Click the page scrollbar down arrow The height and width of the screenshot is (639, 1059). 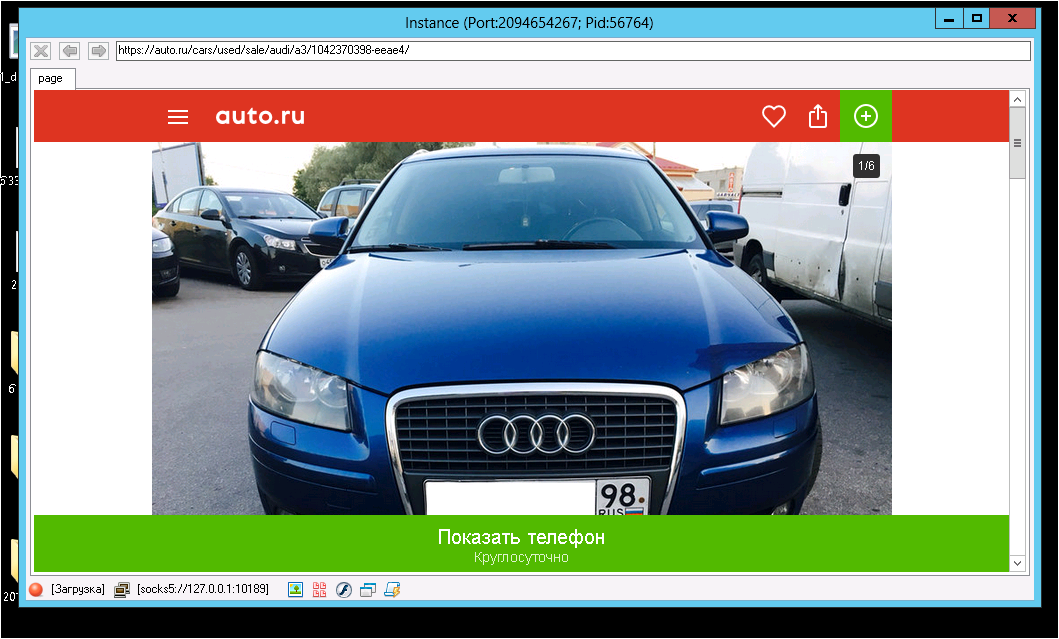[x=1017, y=563]
